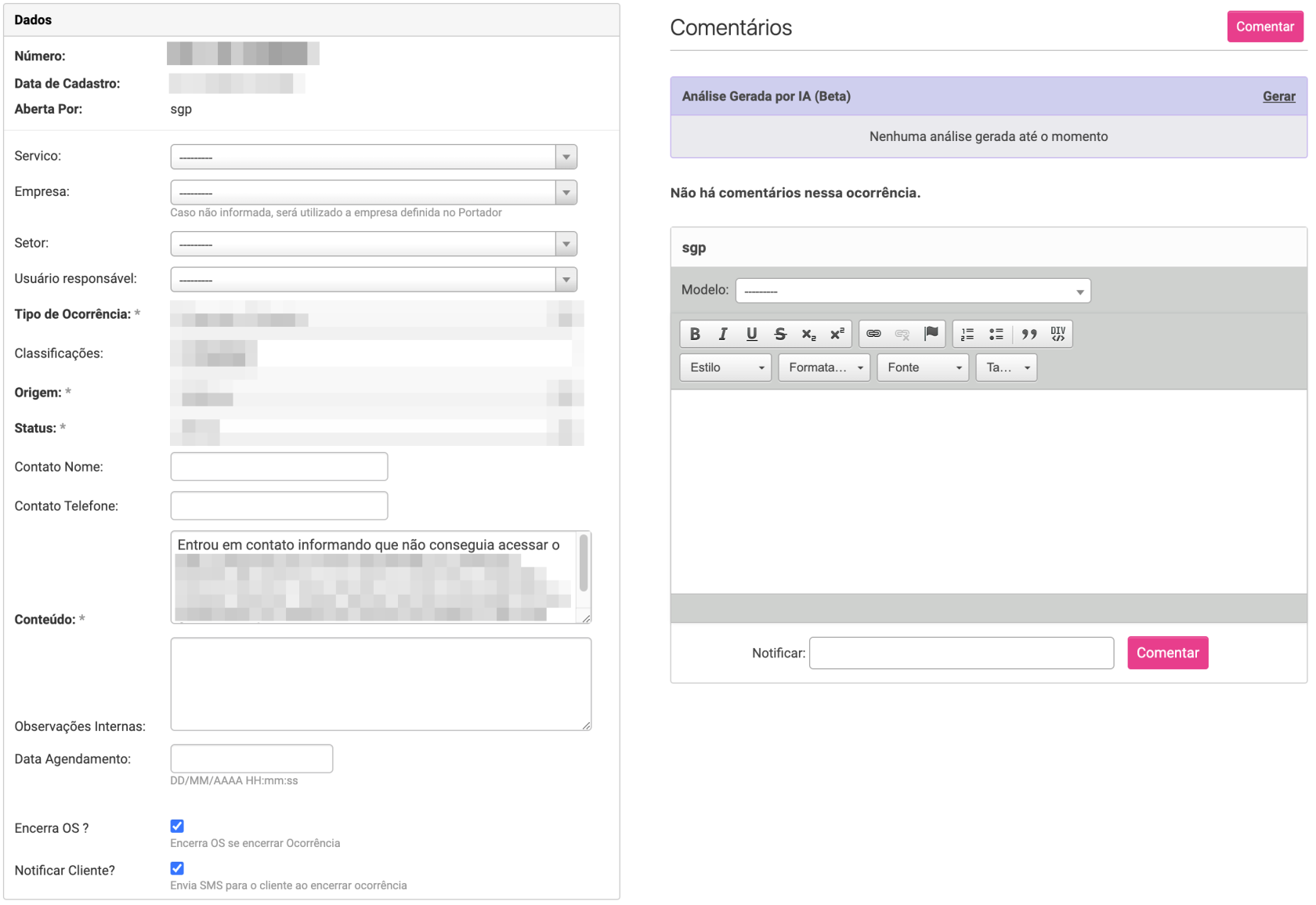Disable the Notificar Cliente checkbox
Viewport: 1316px width, 905px height.
pyautogui.click(x=177, y=868)
